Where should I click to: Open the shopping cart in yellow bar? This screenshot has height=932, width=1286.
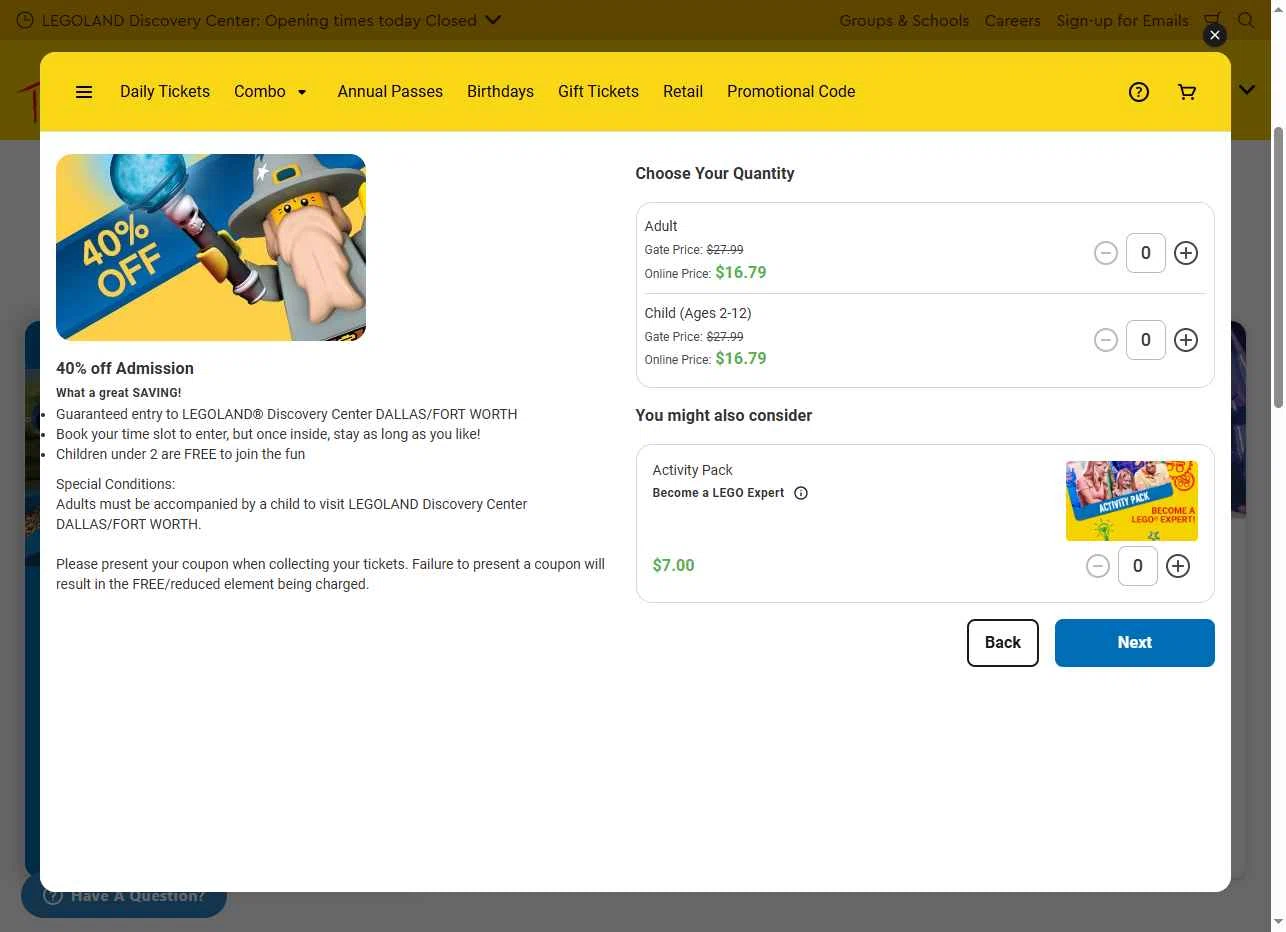point(1187,92)
